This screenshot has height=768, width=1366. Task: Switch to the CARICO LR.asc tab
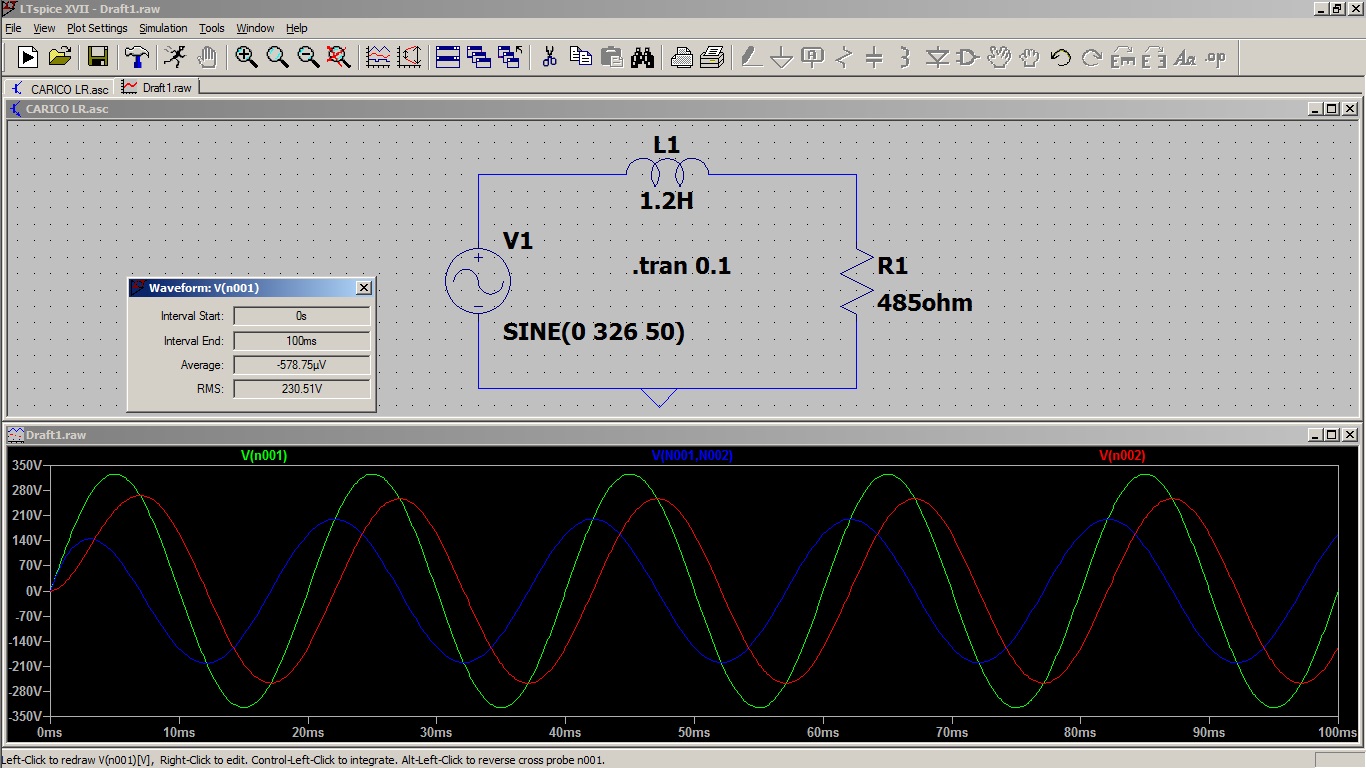coord(60,89)
